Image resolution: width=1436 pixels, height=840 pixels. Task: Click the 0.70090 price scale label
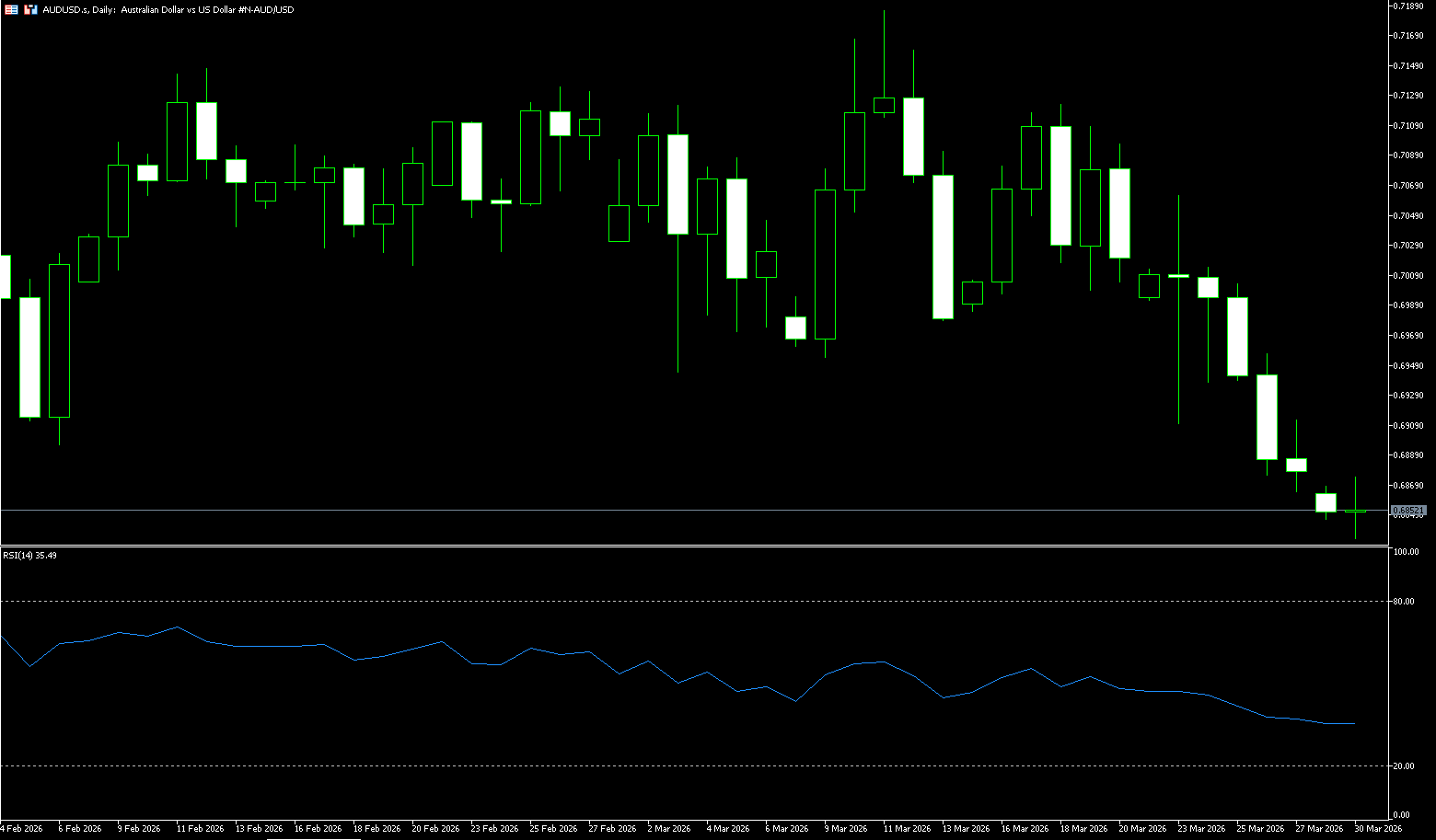pos(1408,275)
